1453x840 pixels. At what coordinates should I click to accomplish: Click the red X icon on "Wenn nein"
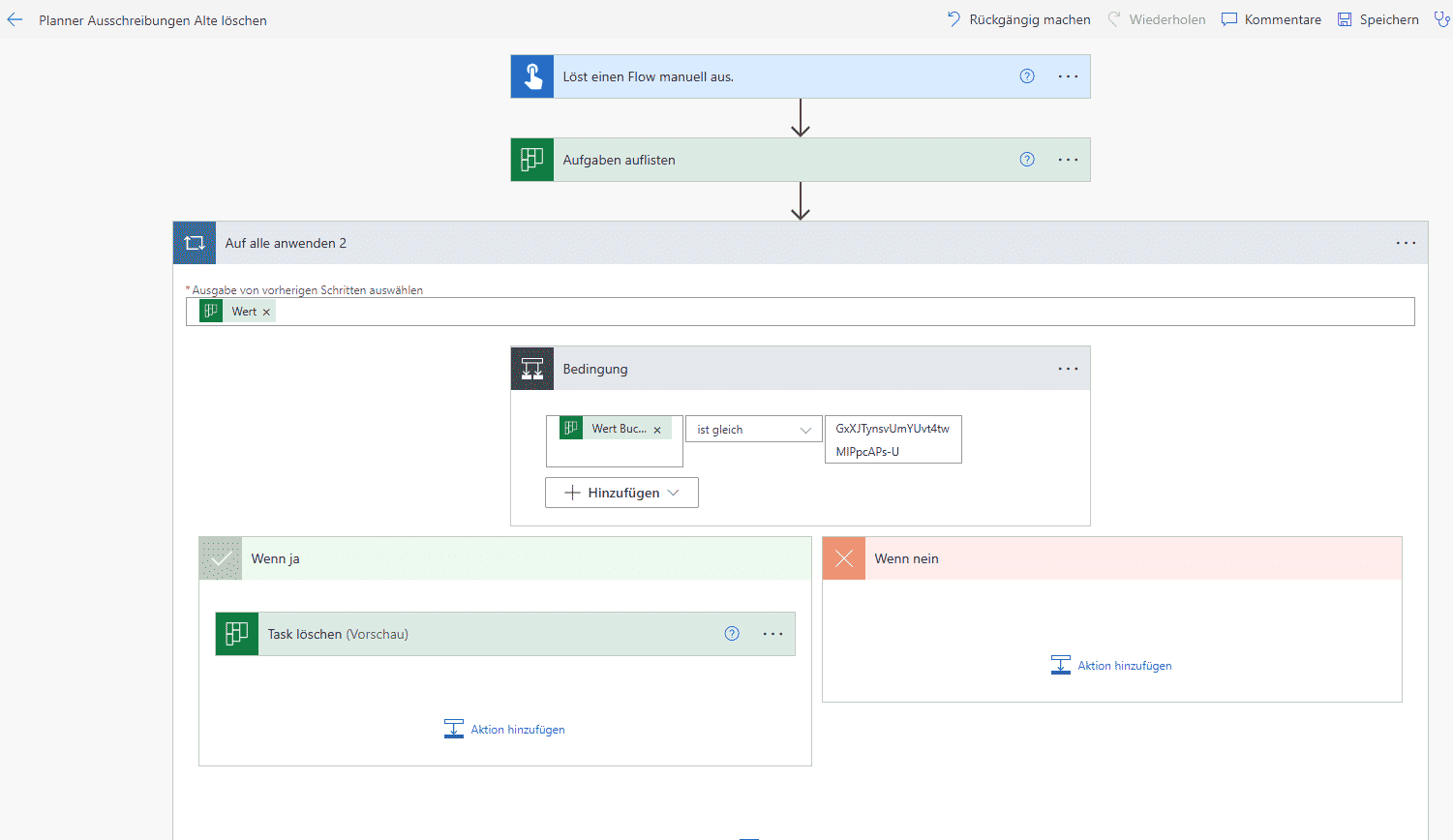[843, 557]
